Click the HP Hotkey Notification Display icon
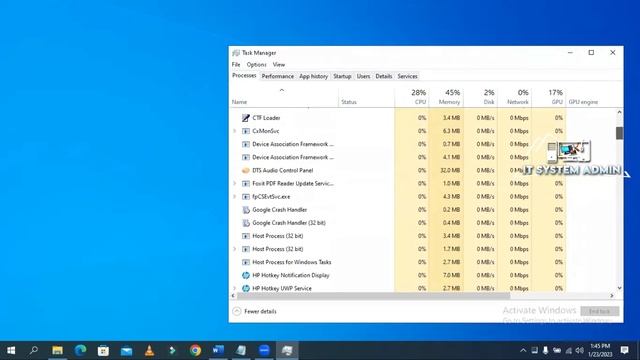Image resolution: width=640 pixels, height=360 pixels. 246,276
